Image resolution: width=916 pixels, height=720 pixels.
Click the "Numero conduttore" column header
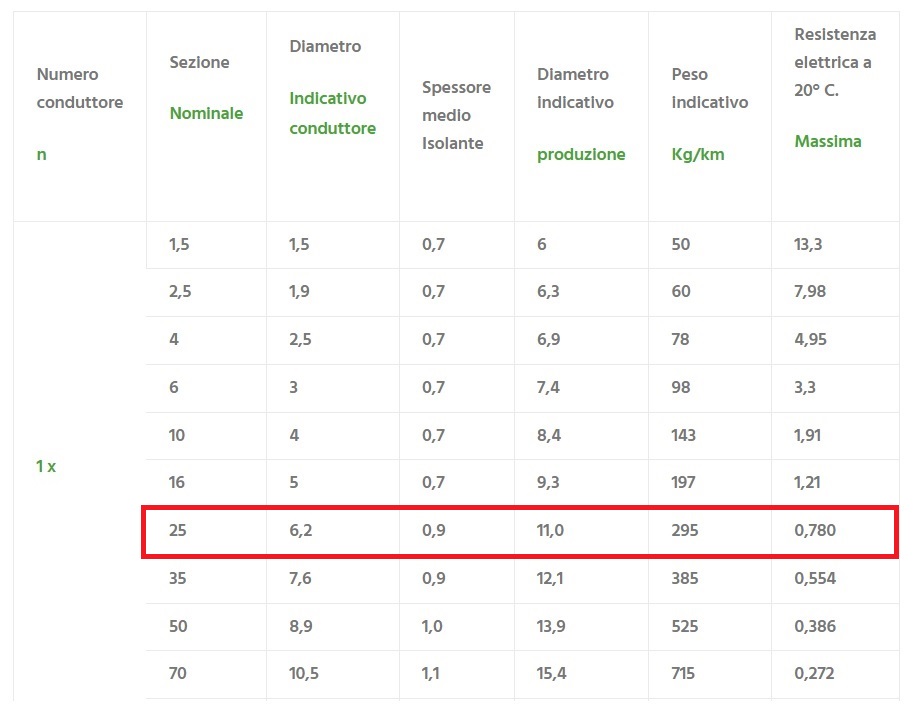(x=80, y=114)
